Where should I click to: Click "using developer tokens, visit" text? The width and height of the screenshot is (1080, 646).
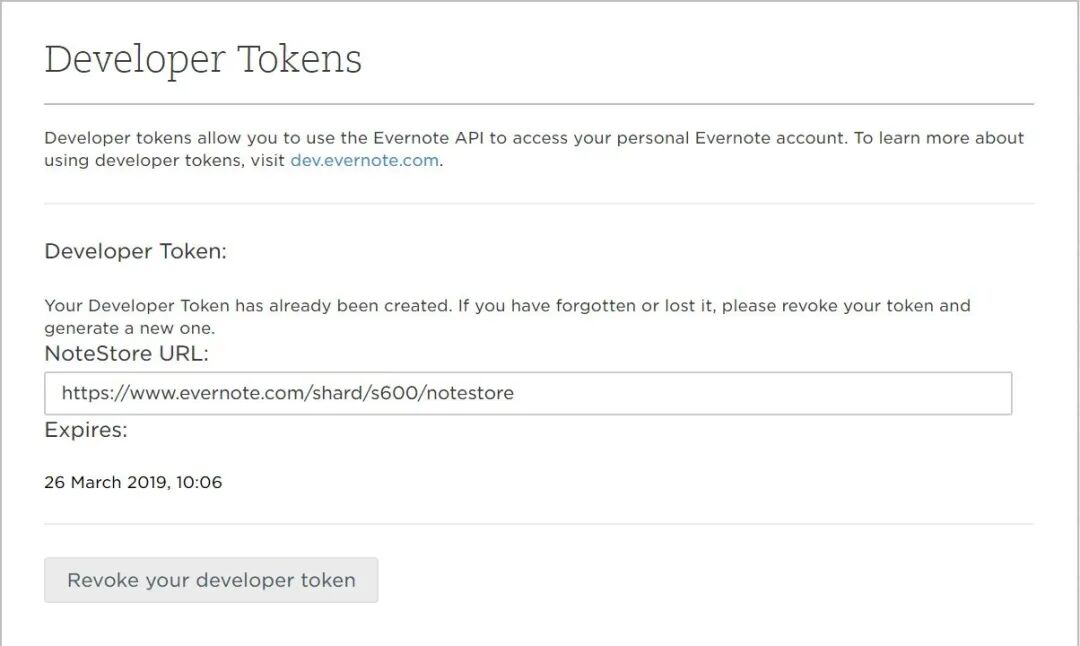(164, 160)
